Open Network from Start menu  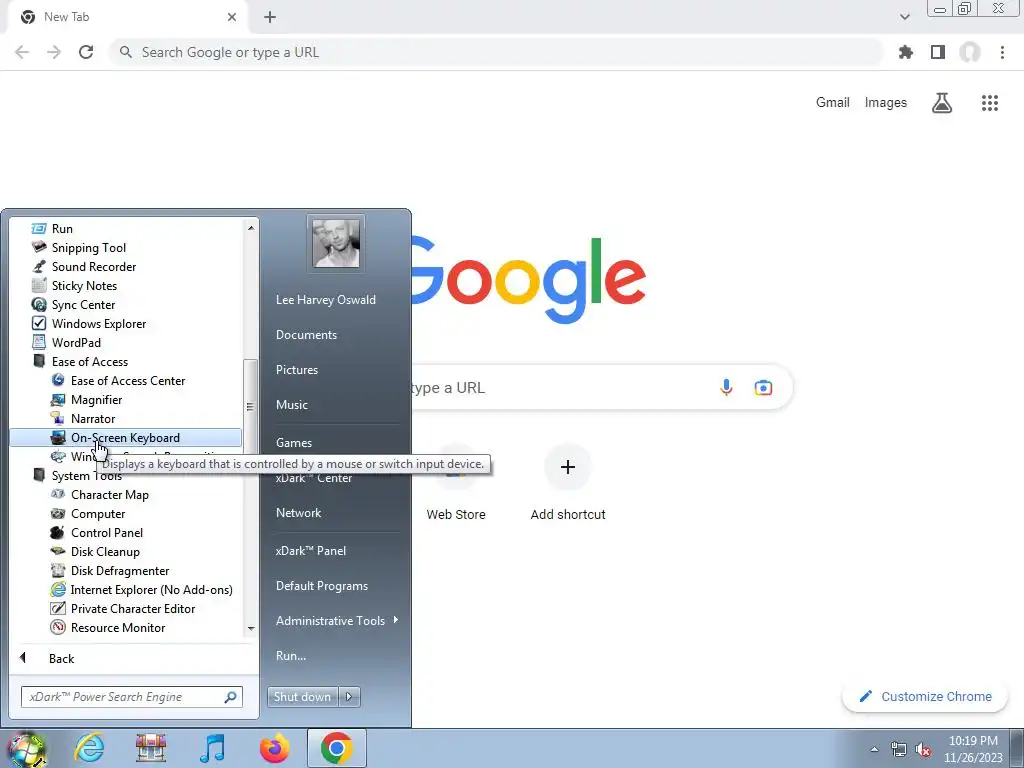coord(298,513)
